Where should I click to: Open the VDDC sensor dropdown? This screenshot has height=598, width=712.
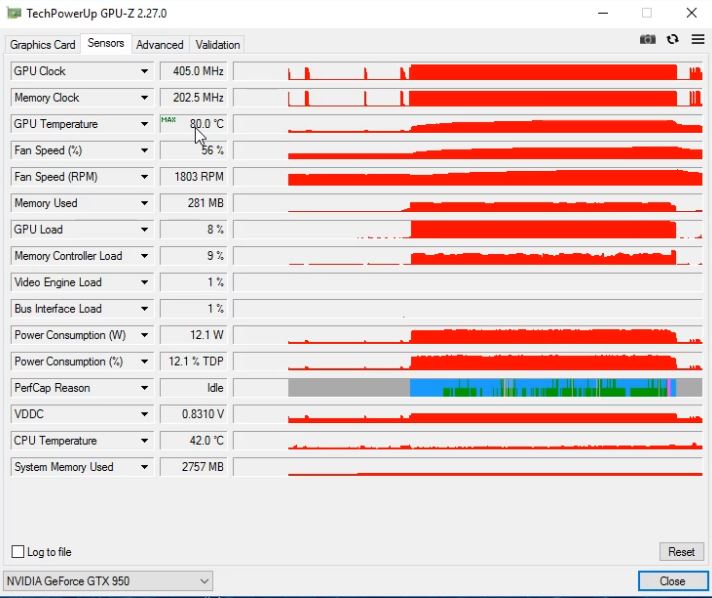click(x=144, y=414)
